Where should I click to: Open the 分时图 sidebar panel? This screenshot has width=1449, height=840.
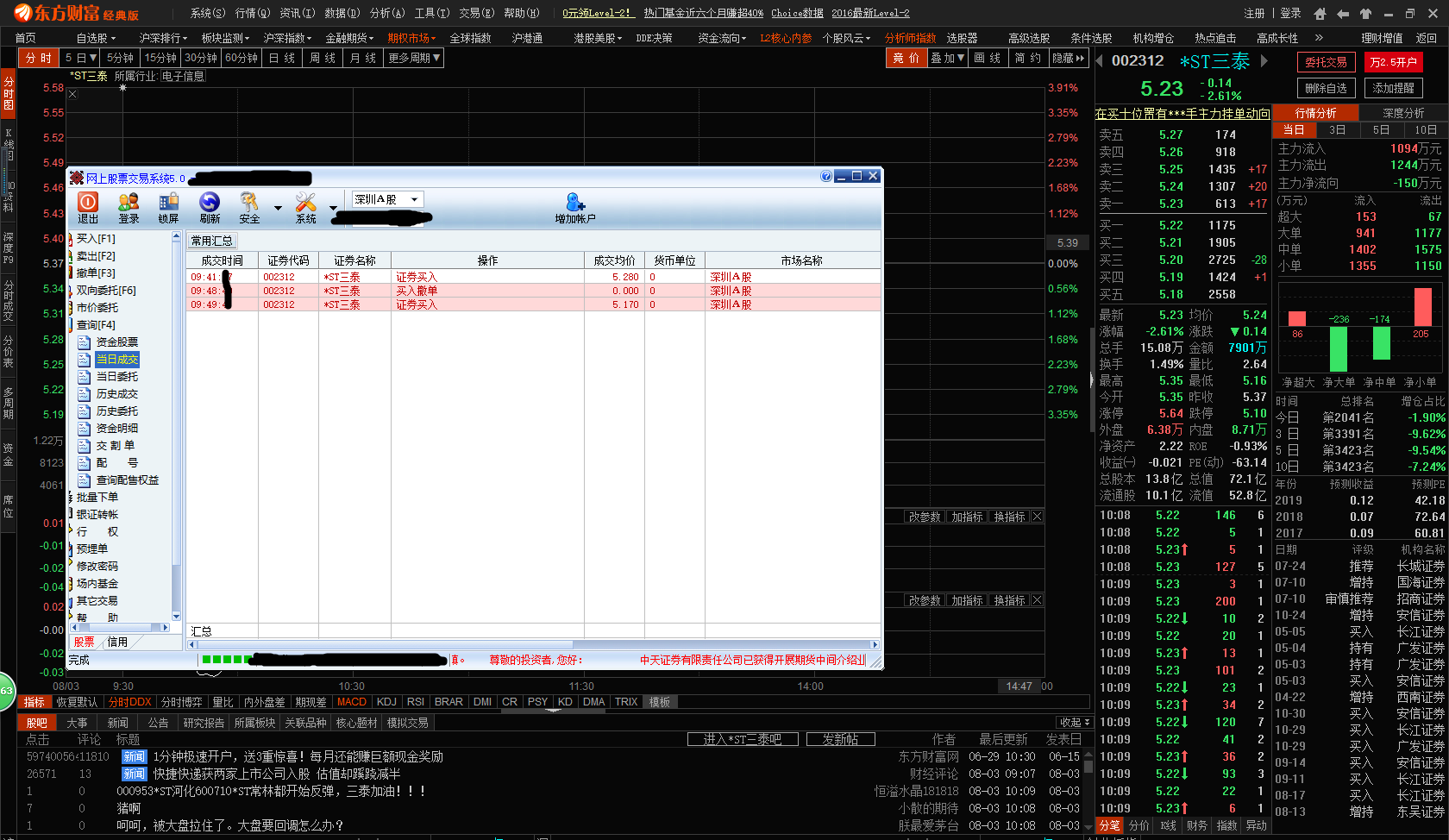pyautogui.click(x=9, y=93)
